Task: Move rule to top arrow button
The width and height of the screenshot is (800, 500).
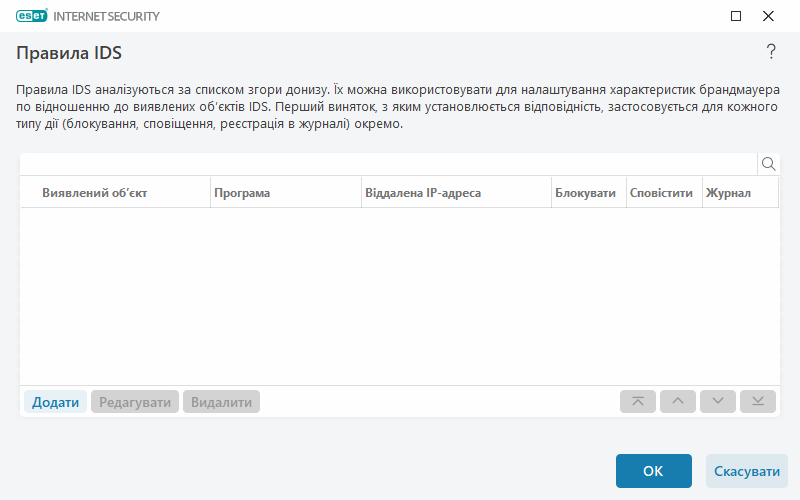Action: click(638, 402)
